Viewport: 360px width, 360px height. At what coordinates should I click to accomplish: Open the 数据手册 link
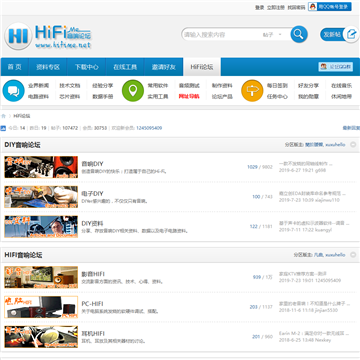(103, 96)
